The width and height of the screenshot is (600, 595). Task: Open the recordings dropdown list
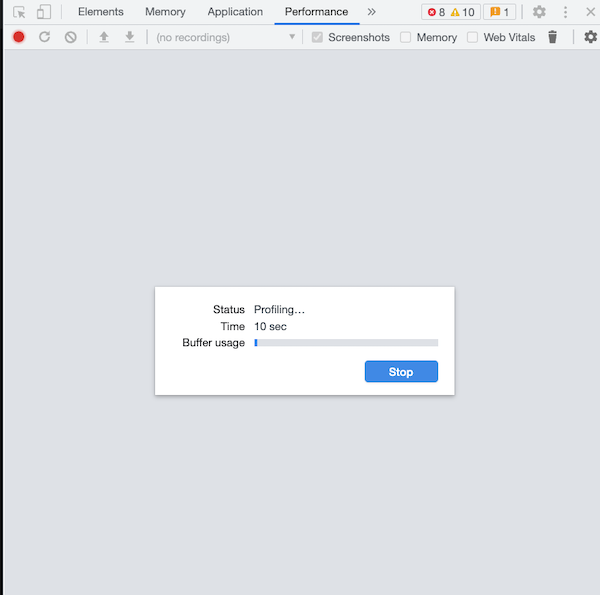tap(292, 37)
